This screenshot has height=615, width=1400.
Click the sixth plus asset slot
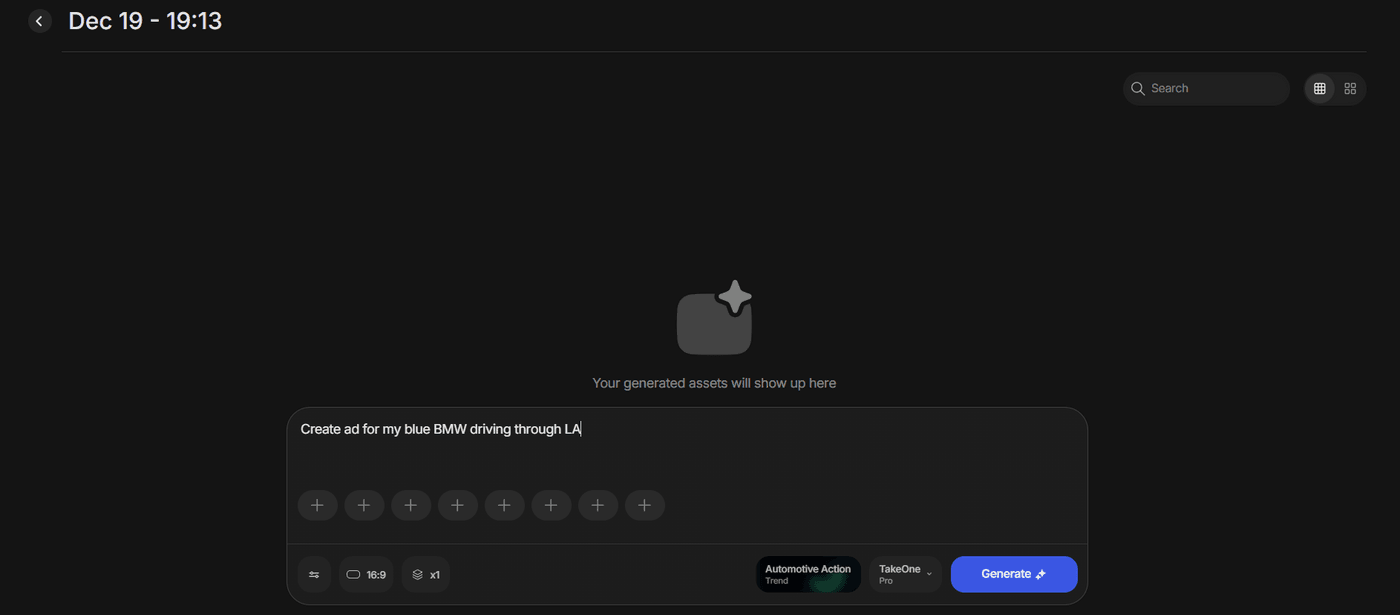pos(551,505)
